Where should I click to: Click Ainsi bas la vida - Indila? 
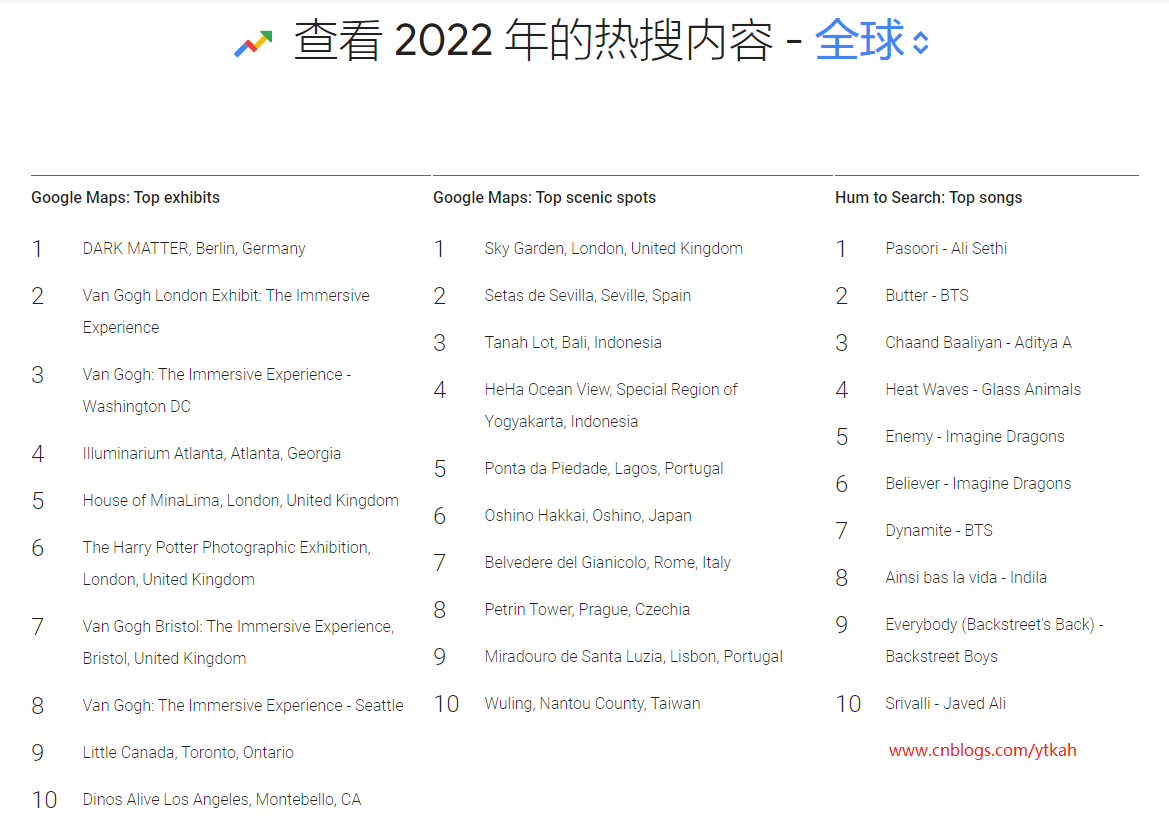(x=965, y=577)
